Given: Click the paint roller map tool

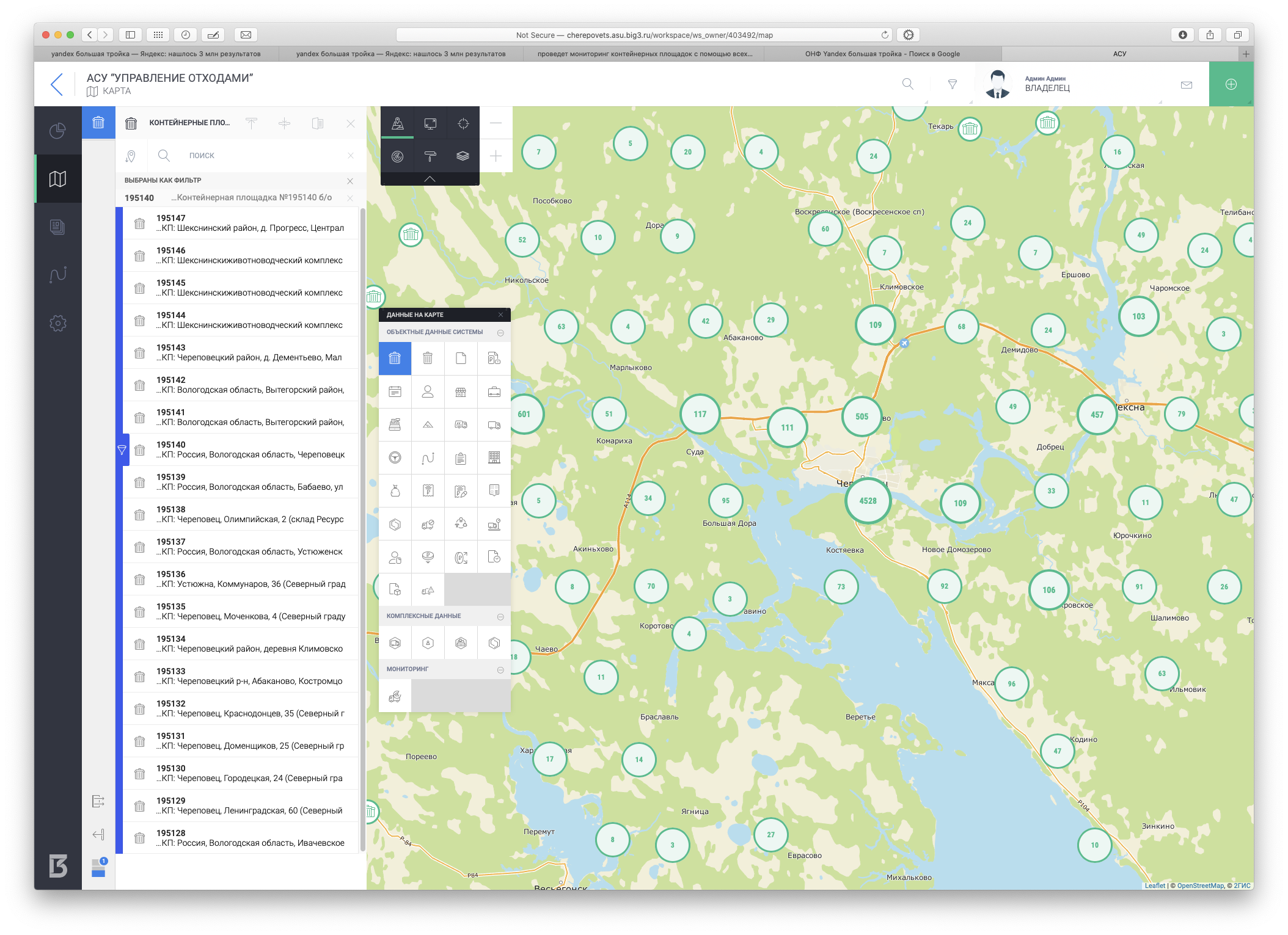Looking at the screenshot, I should pos(430,156).
